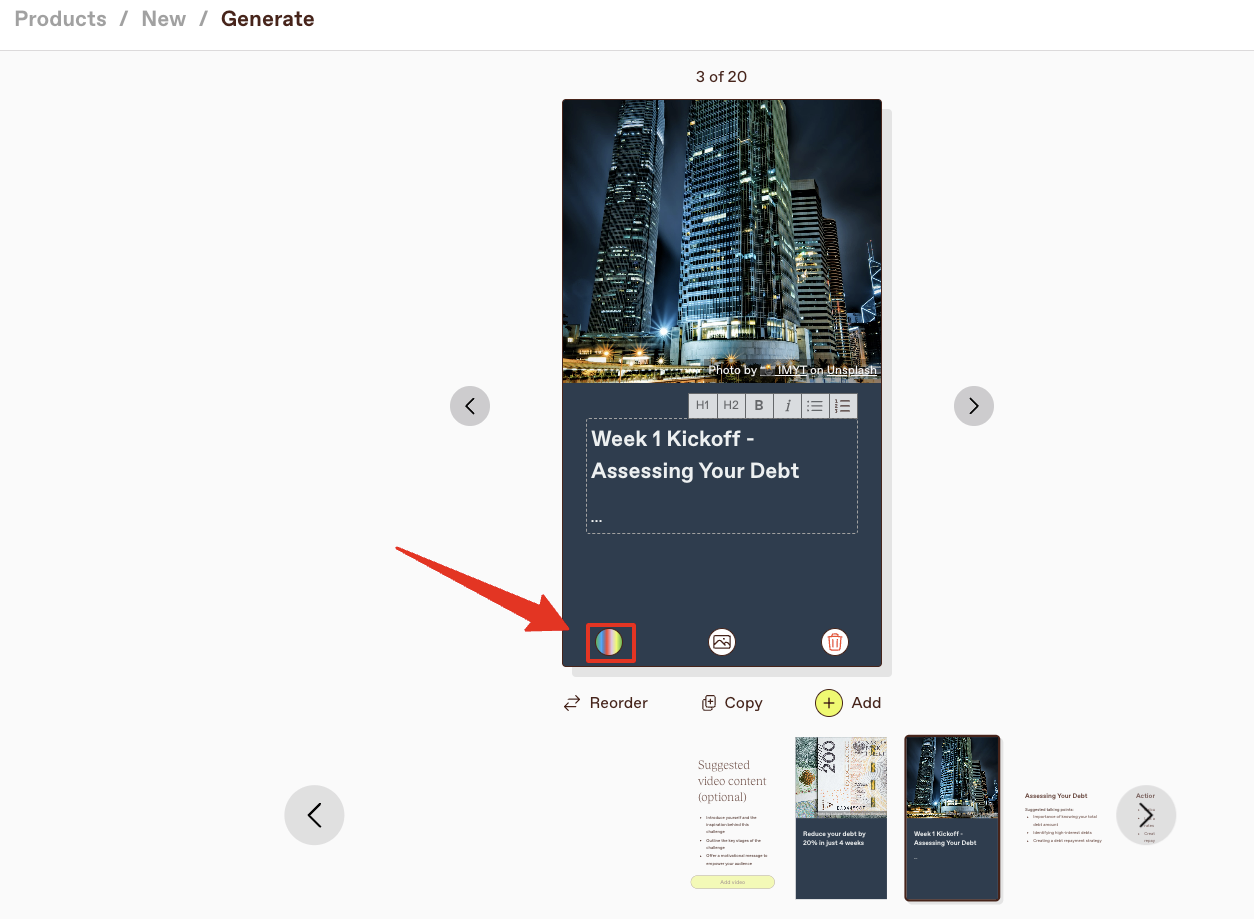Click the '3 of 20' slide counter

coord(721,77)
